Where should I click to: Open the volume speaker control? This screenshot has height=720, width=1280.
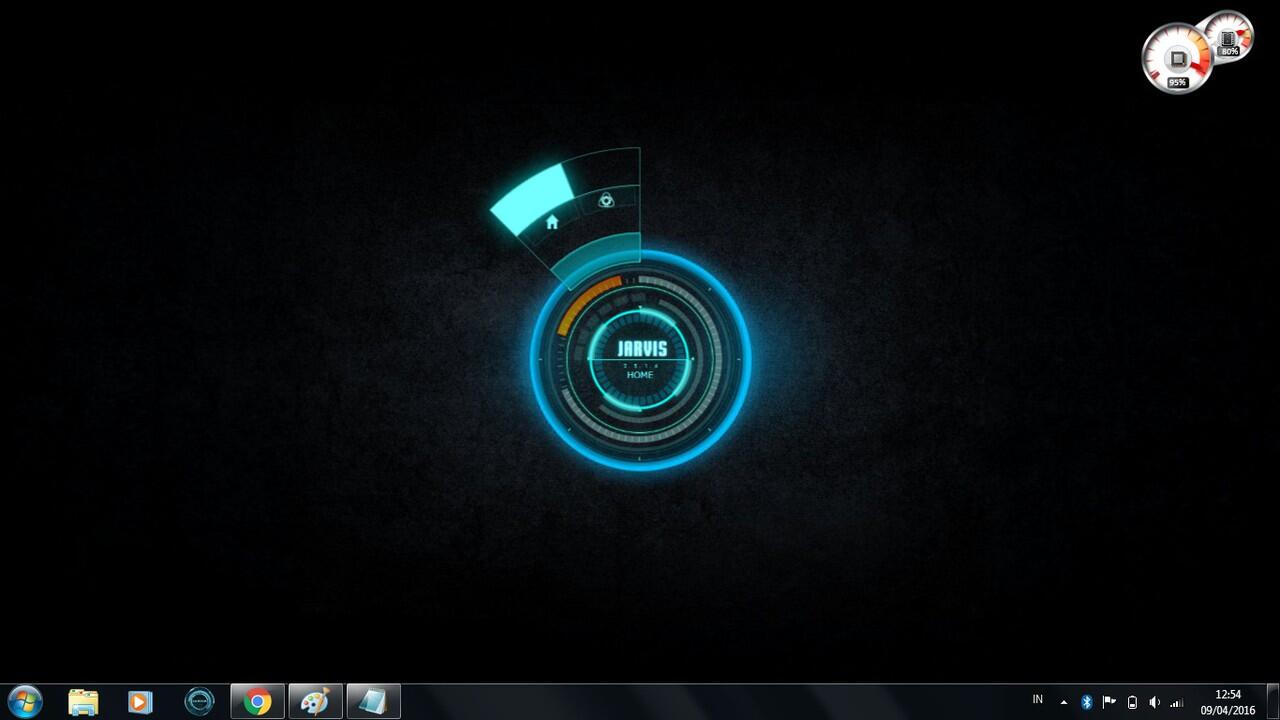point(1154,702)
